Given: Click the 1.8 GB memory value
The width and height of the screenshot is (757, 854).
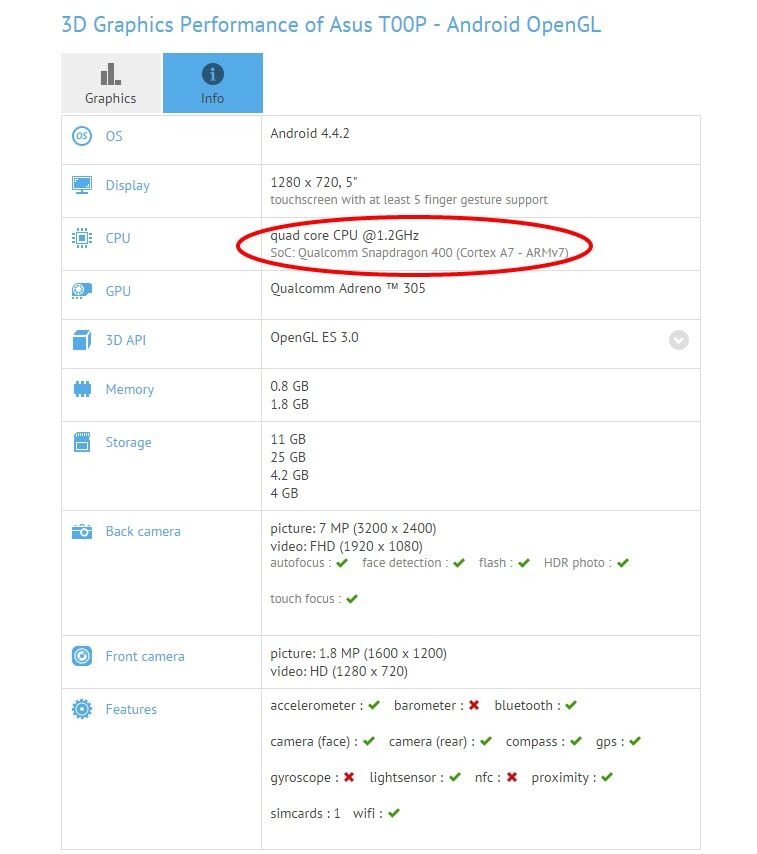Looking at the screenshot, I should tap(289, 404).
